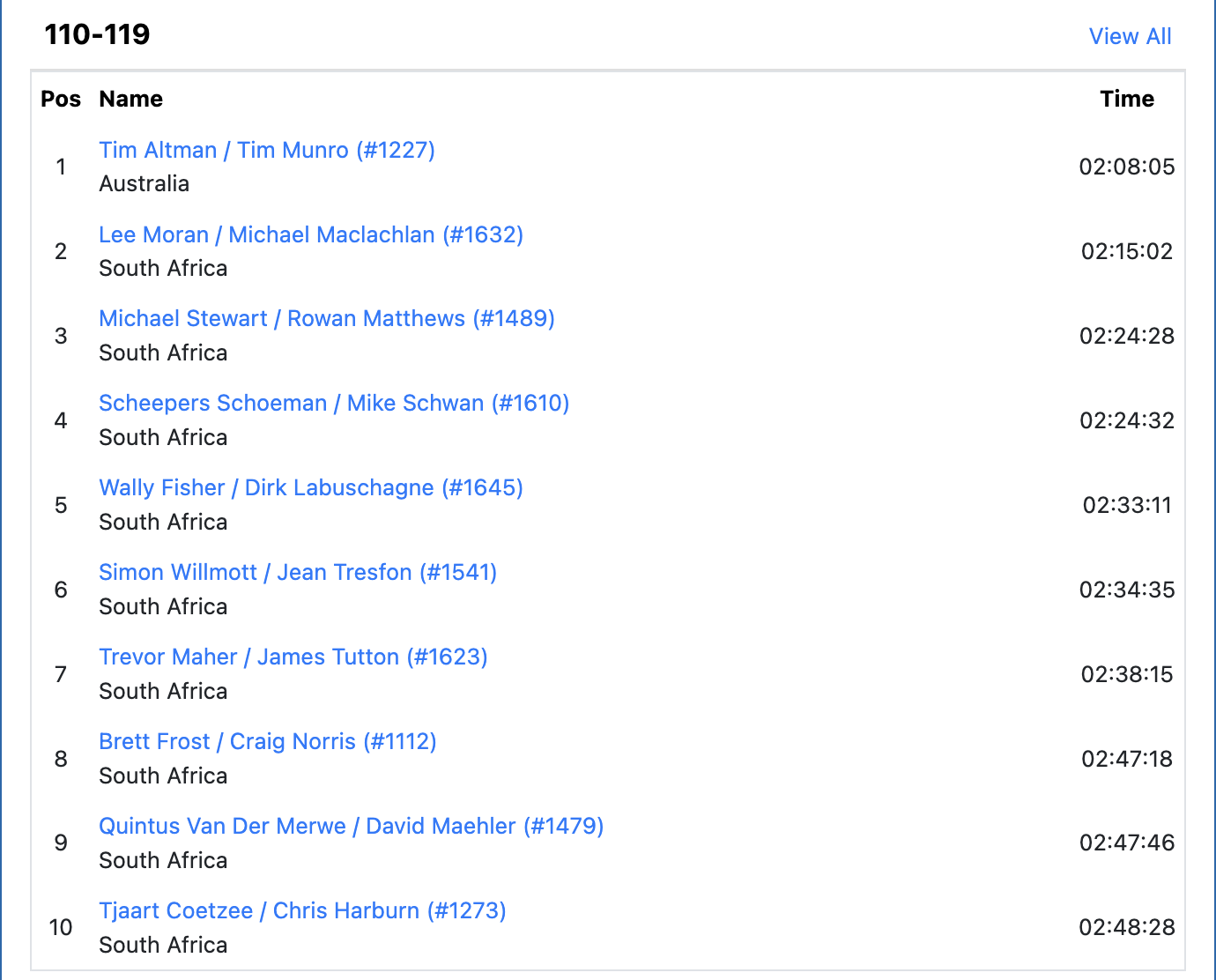The width and height of the screenshot is (1216, 980).
Task: Click the 02:33:11 time for position five
Action: pyautogui.click(x=1127, y=505)
